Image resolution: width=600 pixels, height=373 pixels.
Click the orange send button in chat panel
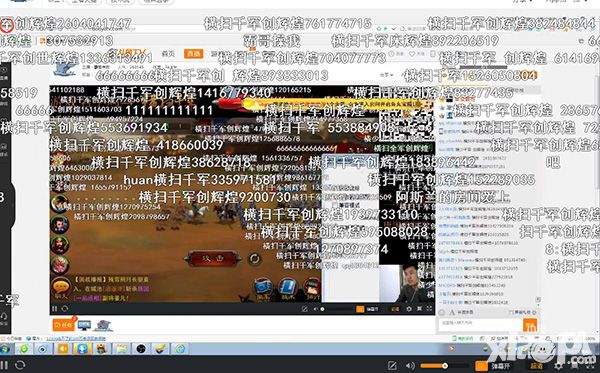tap(530, 326)
